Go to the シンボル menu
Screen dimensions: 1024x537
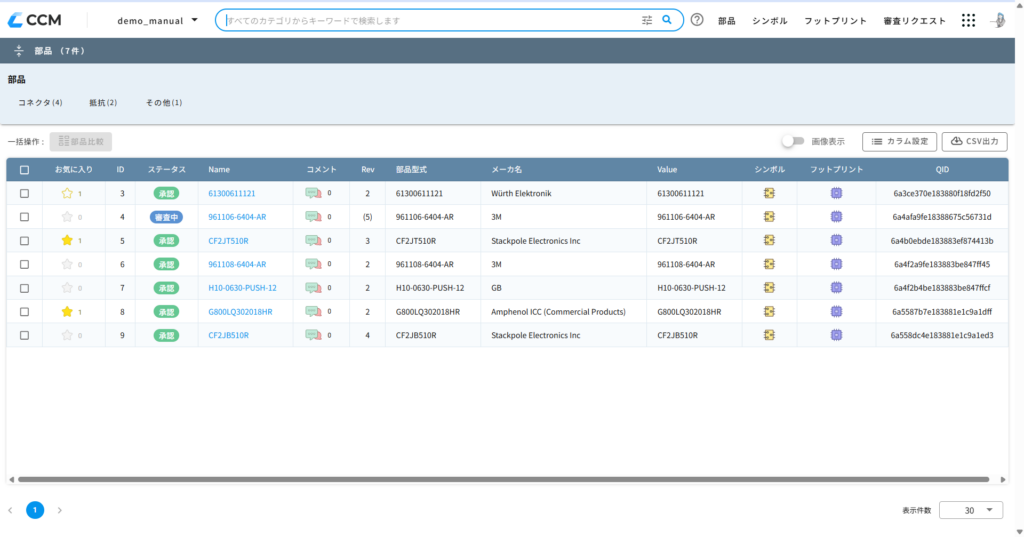point(769,21)
